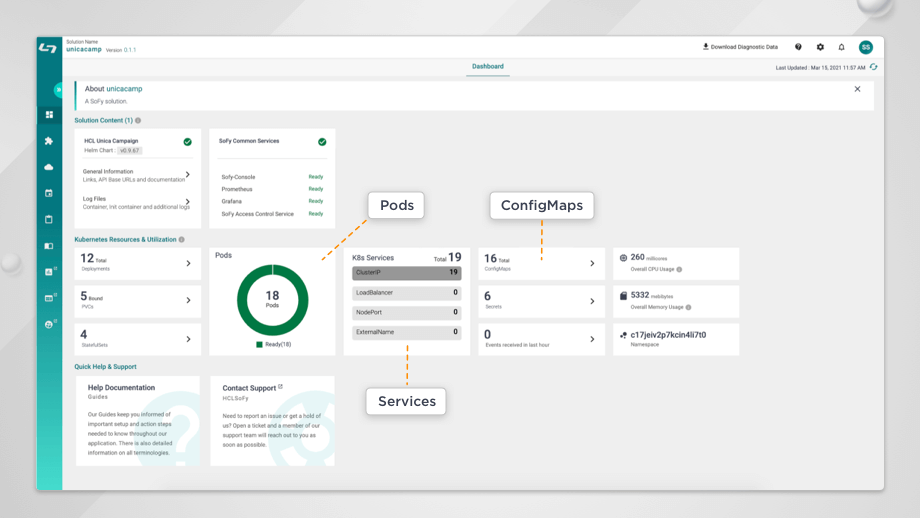
Task: Open the settings gear icon
Action: 820,47
